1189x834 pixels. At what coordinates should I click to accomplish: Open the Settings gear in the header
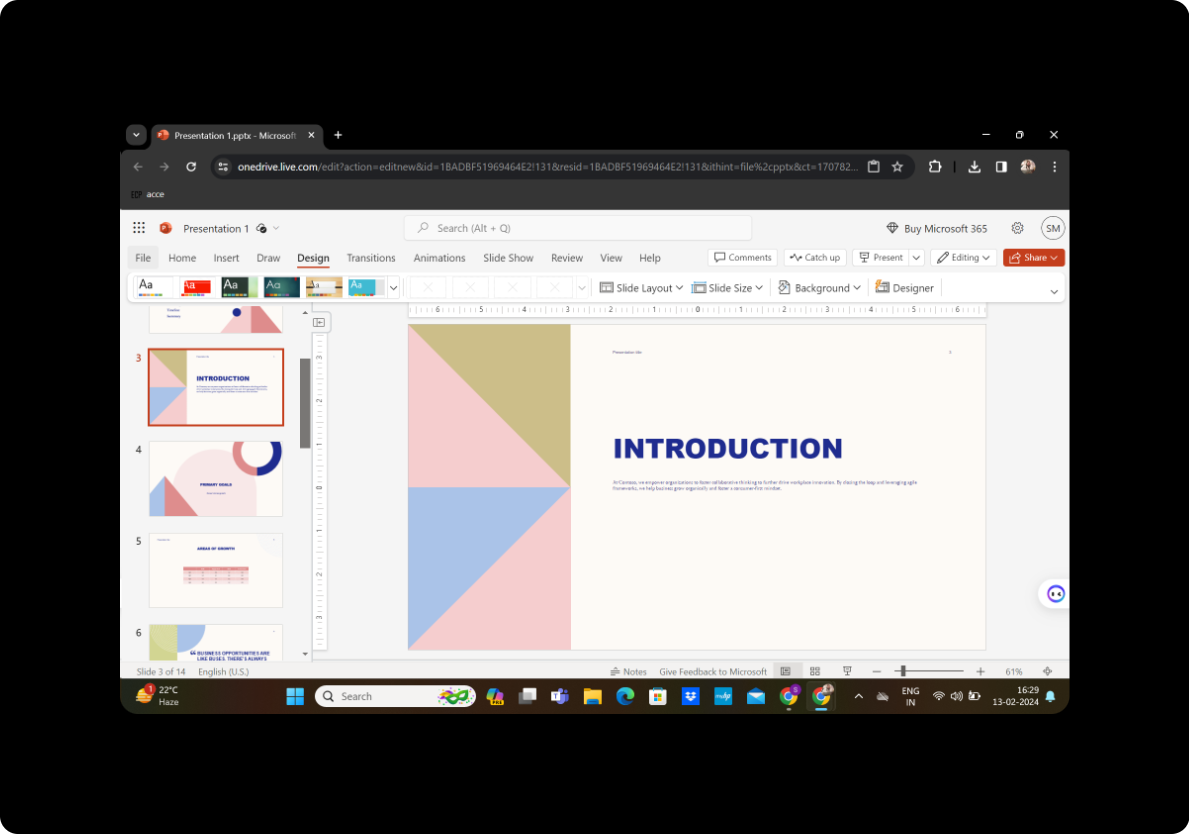(x=1017, y=228)
